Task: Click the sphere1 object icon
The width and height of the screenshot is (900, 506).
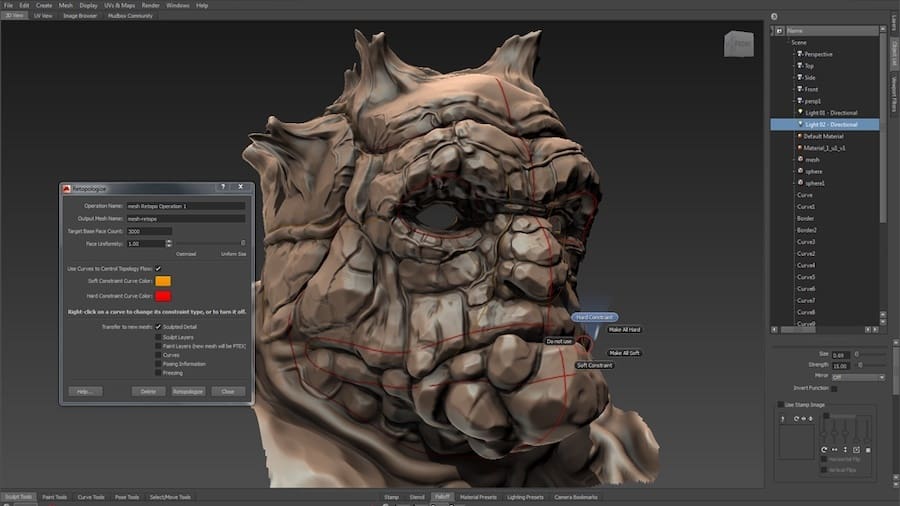Action: pos(800,182)
